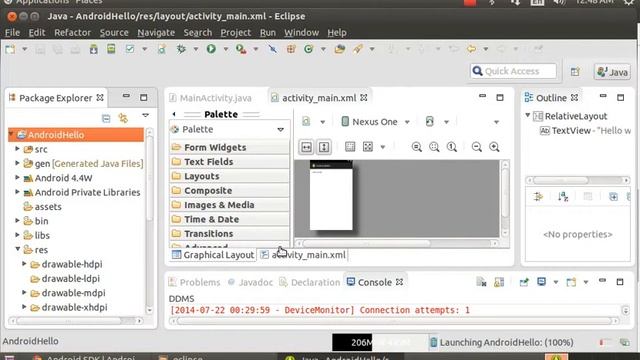Viewport: 640px width, 360px height.
Task: Click the zoom out magnifier icon
Action: pyautogui.click(x=476, y=147)
